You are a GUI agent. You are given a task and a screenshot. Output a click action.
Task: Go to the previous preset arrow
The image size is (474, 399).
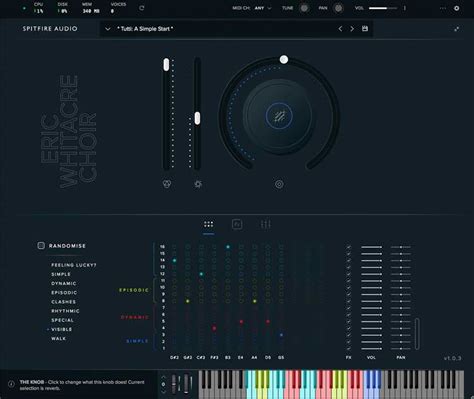340,29
